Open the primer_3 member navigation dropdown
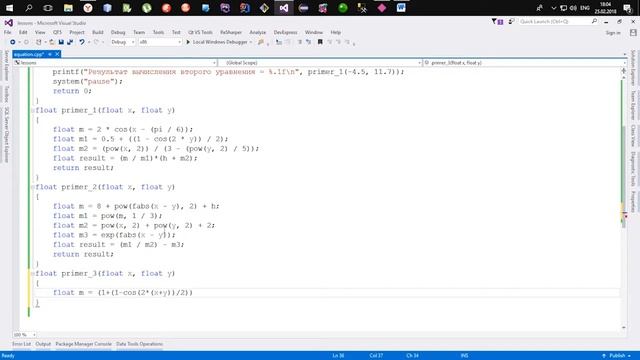Screen dimensions: 640x360 pyautogui.click(x=524, y=63)
